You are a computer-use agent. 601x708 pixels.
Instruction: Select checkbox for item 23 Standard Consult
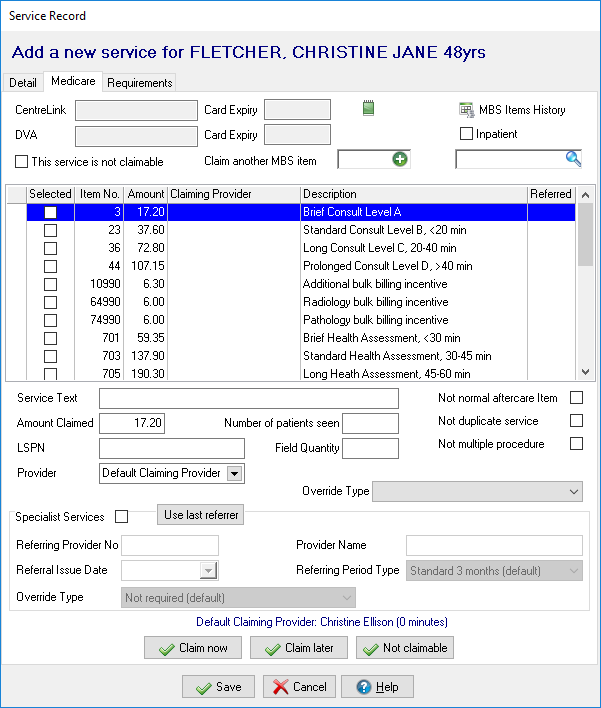[x=50, y=230]
